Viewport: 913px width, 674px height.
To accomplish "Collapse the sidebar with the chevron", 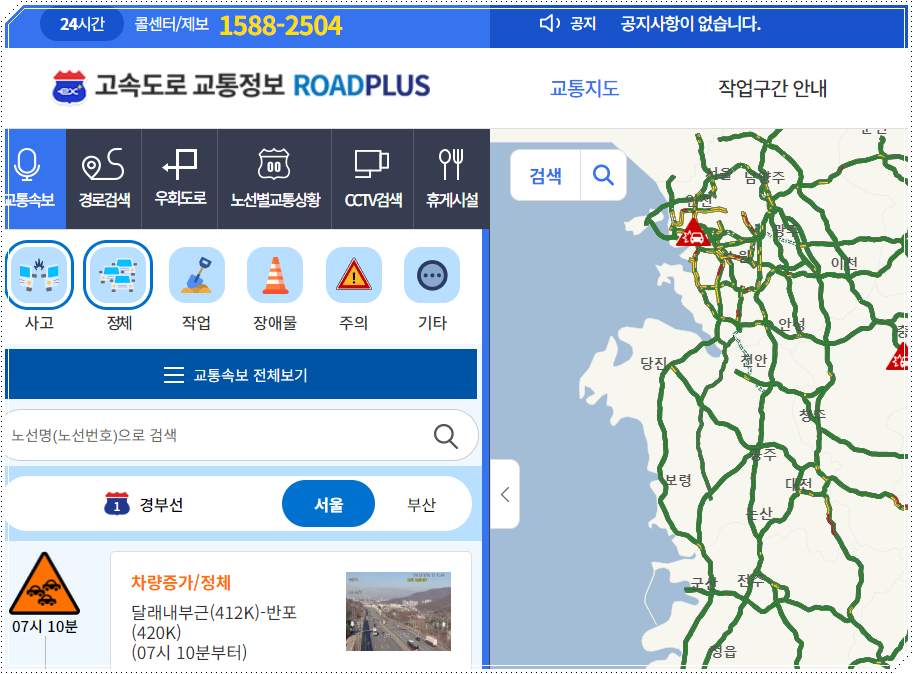I will 503,494.
